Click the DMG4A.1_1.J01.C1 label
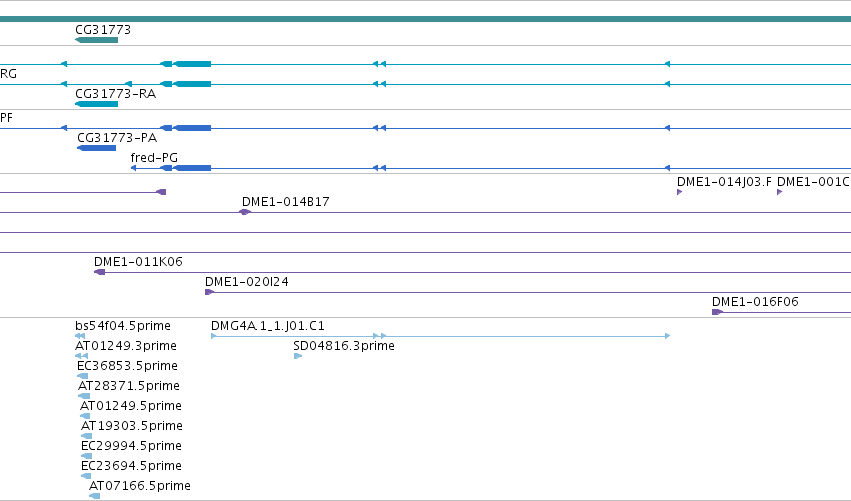851x501 pixels. pos(268,326)
